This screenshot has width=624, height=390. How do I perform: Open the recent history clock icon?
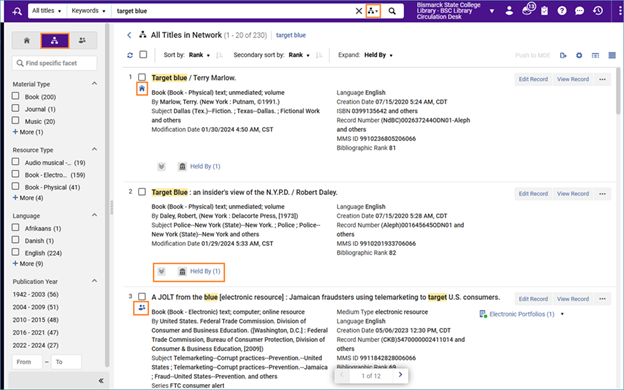pyautogui.click(x=598, y=11)
